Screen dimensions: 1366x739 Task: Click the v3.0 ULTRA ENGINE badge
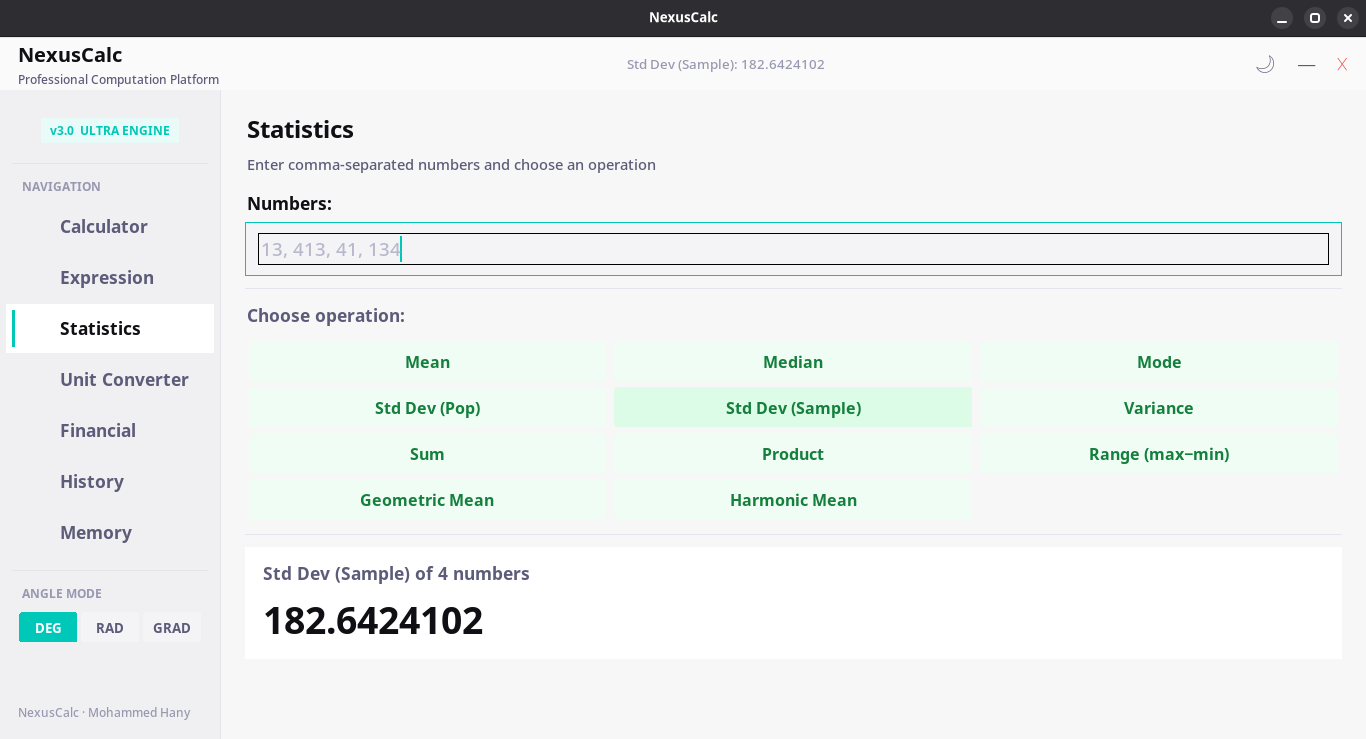coord(110,130)
